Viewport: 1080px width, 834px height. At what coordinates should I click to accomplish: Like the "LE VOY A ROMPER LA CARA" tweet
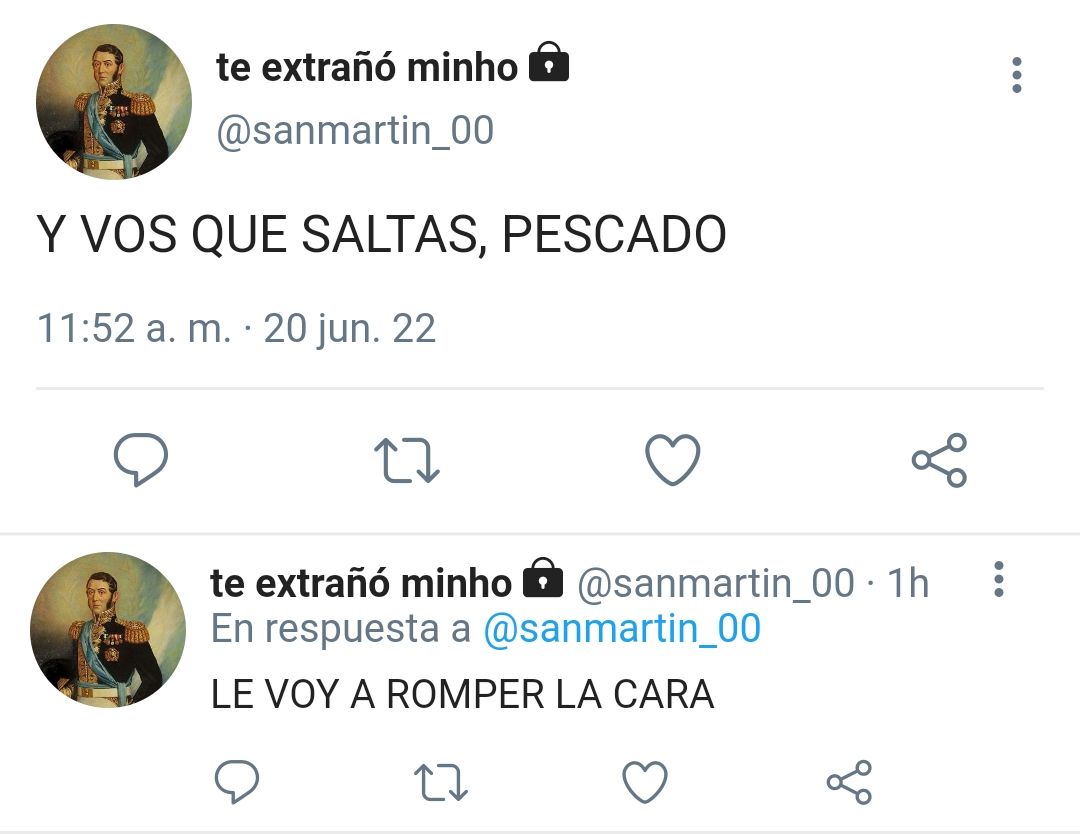[x=645, y=782]
